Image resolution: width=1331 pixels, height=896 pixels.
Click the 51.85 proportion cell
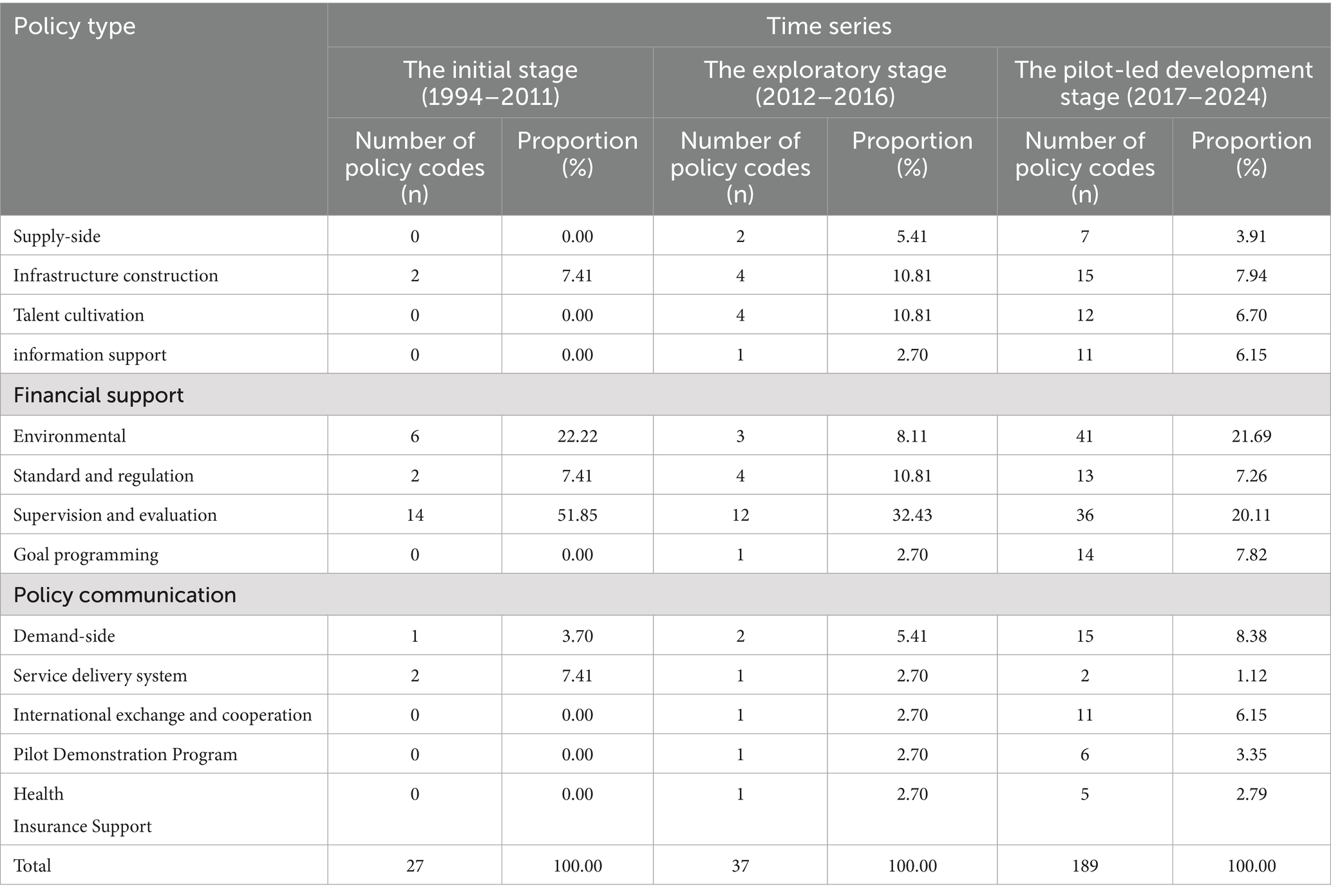[577, 515]
